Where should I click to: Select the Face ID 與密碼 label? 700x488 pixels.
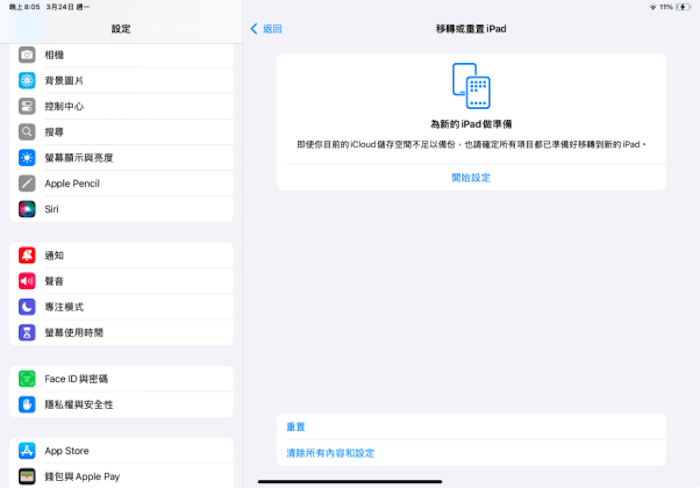pos(76,379)
